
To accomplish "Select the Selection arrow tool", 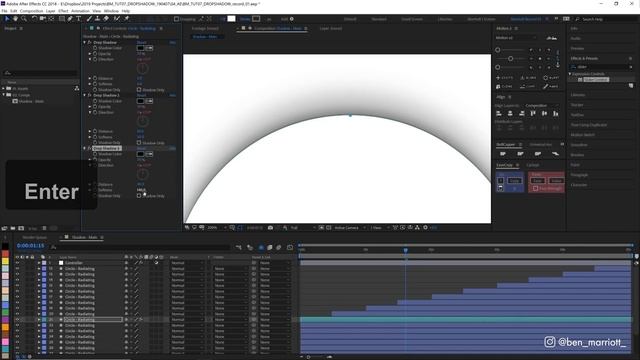I will tap(7, 19).
